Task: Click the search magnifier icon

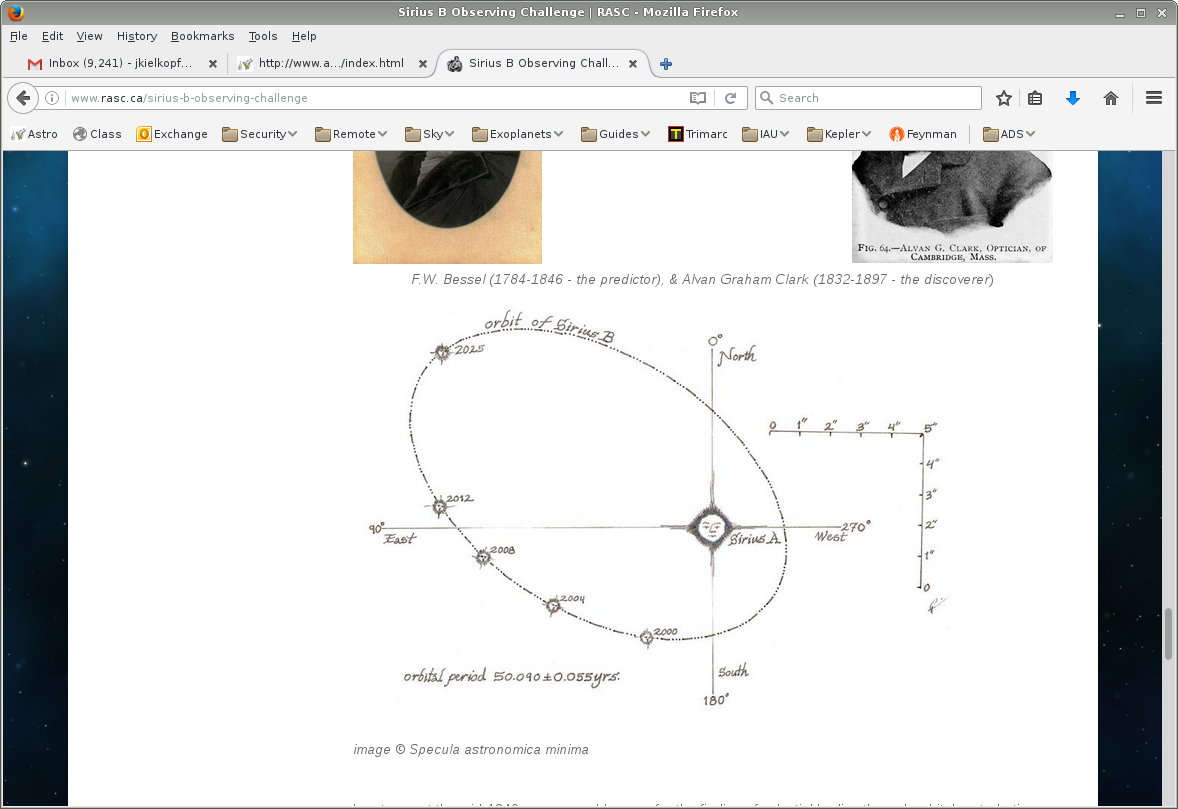Action: pos(766,98)
